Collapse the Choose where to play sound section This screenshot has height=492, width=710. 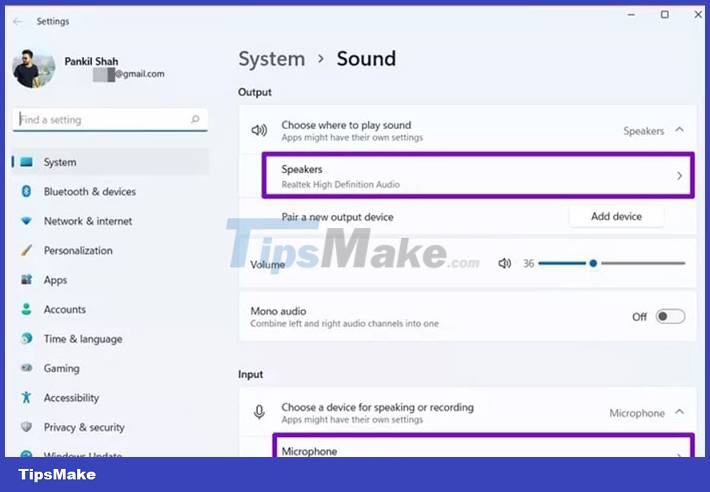pos(679,130)
